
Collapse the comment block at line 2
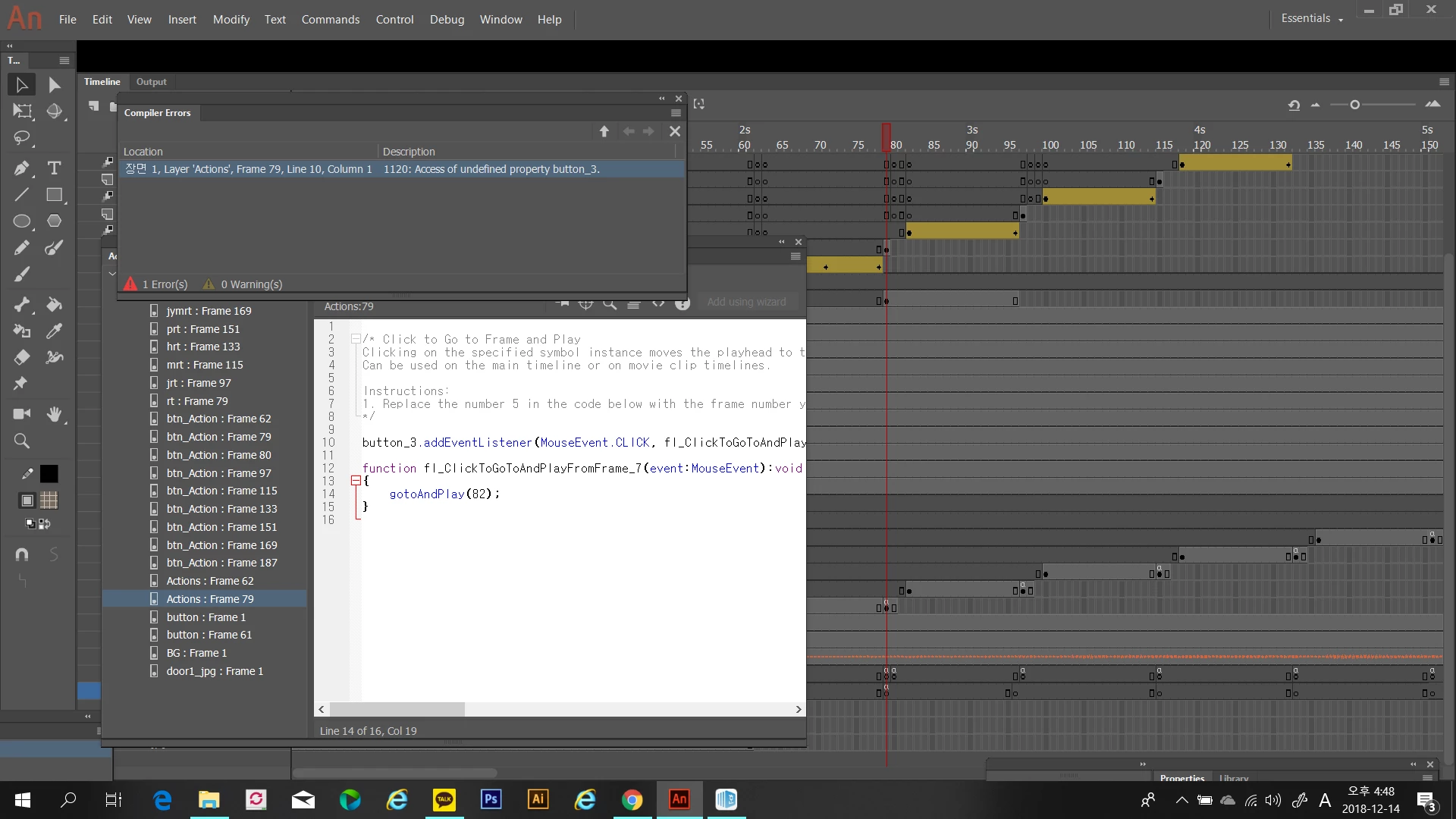pos(355,339)
